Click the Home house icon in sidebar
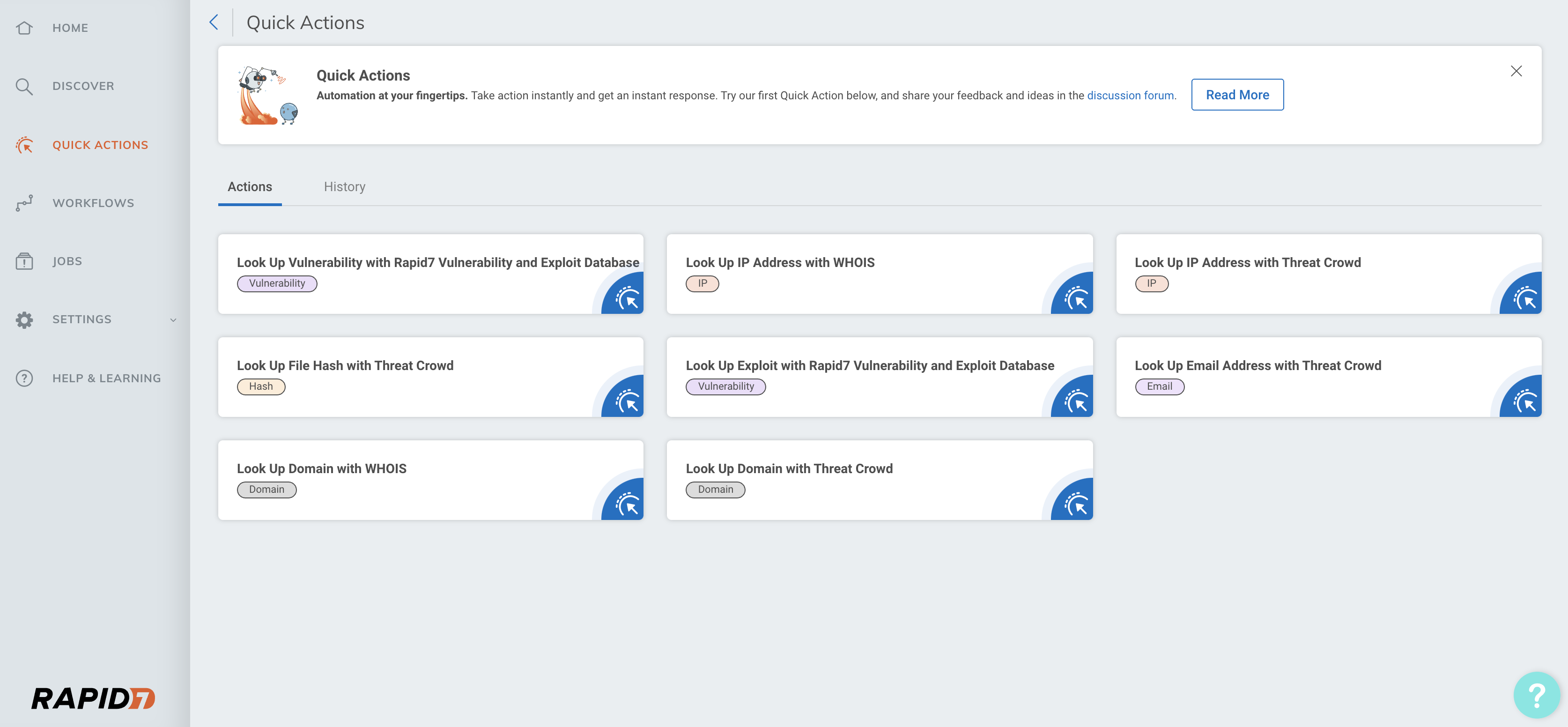The height and width of the screenshot is (727, 1568). [24, 28]
